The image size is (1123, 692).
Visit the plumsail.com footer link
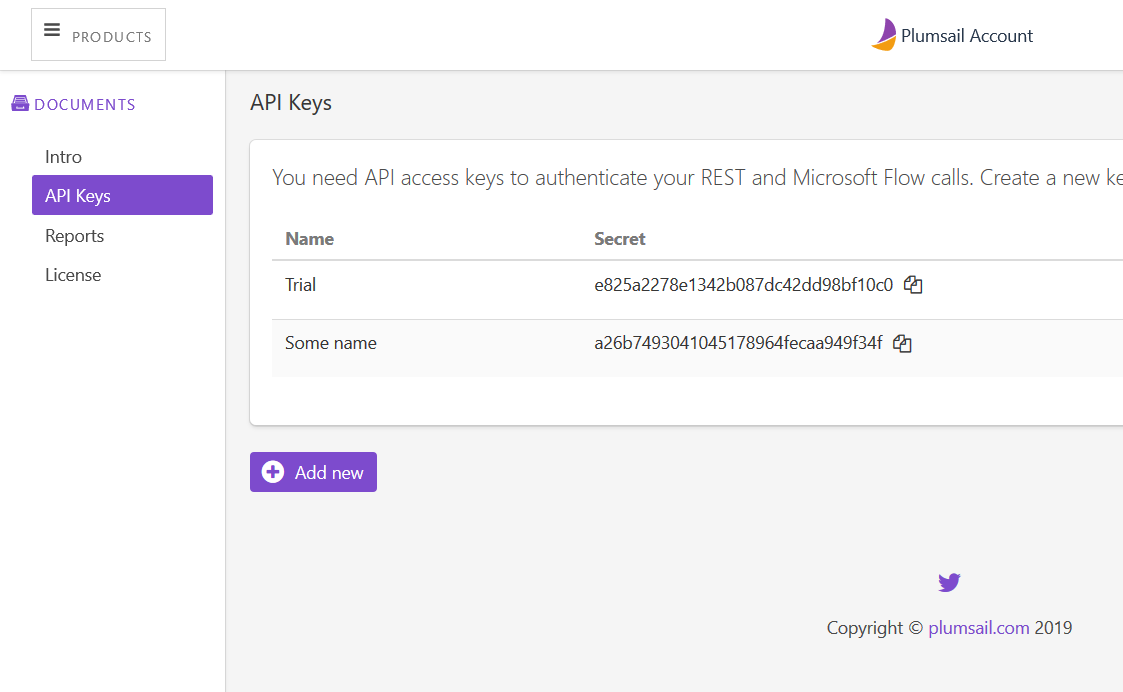click(x=978, y=628)
